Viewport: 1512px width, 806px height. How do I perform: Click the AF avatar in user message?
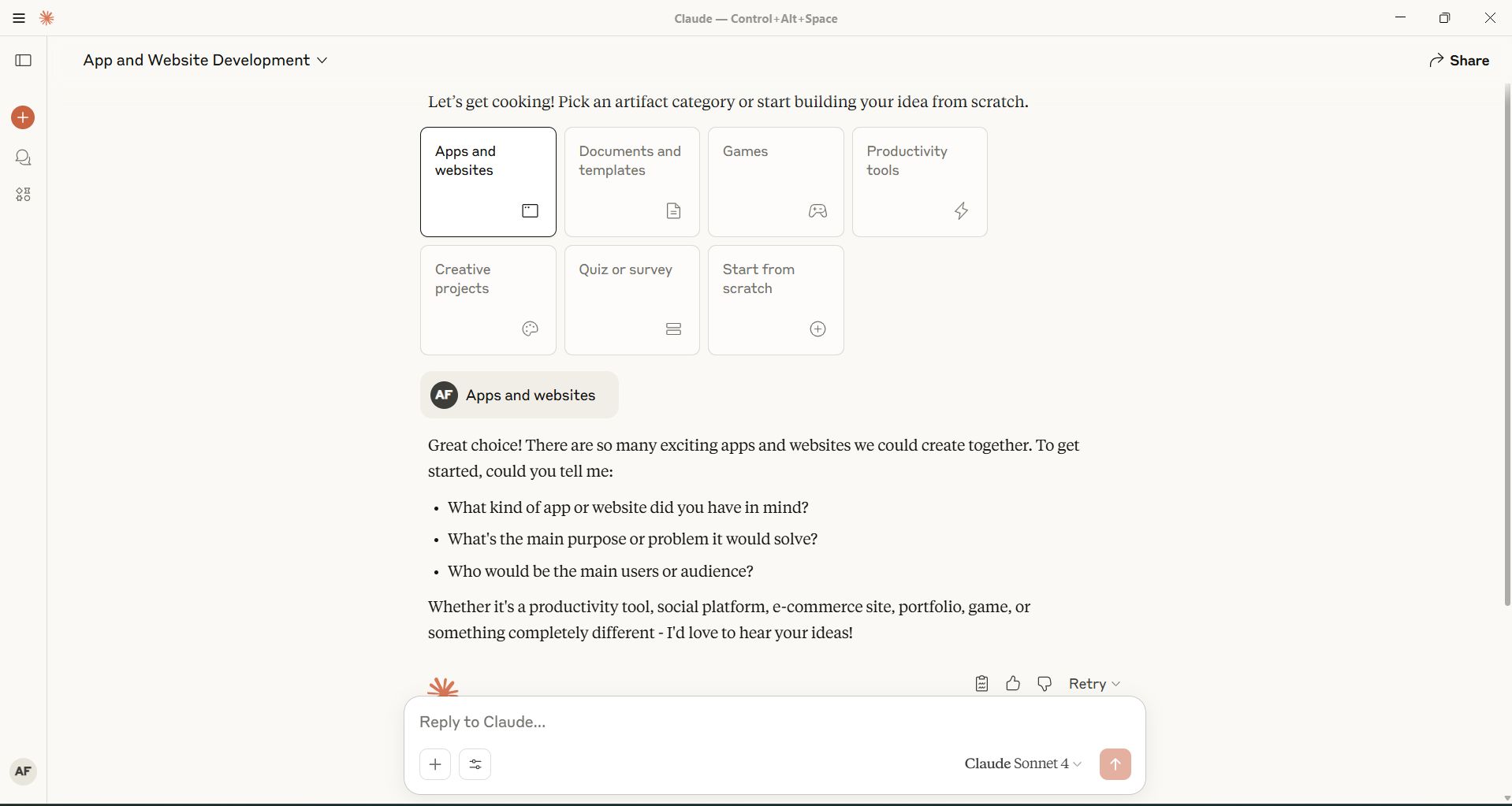444,395
